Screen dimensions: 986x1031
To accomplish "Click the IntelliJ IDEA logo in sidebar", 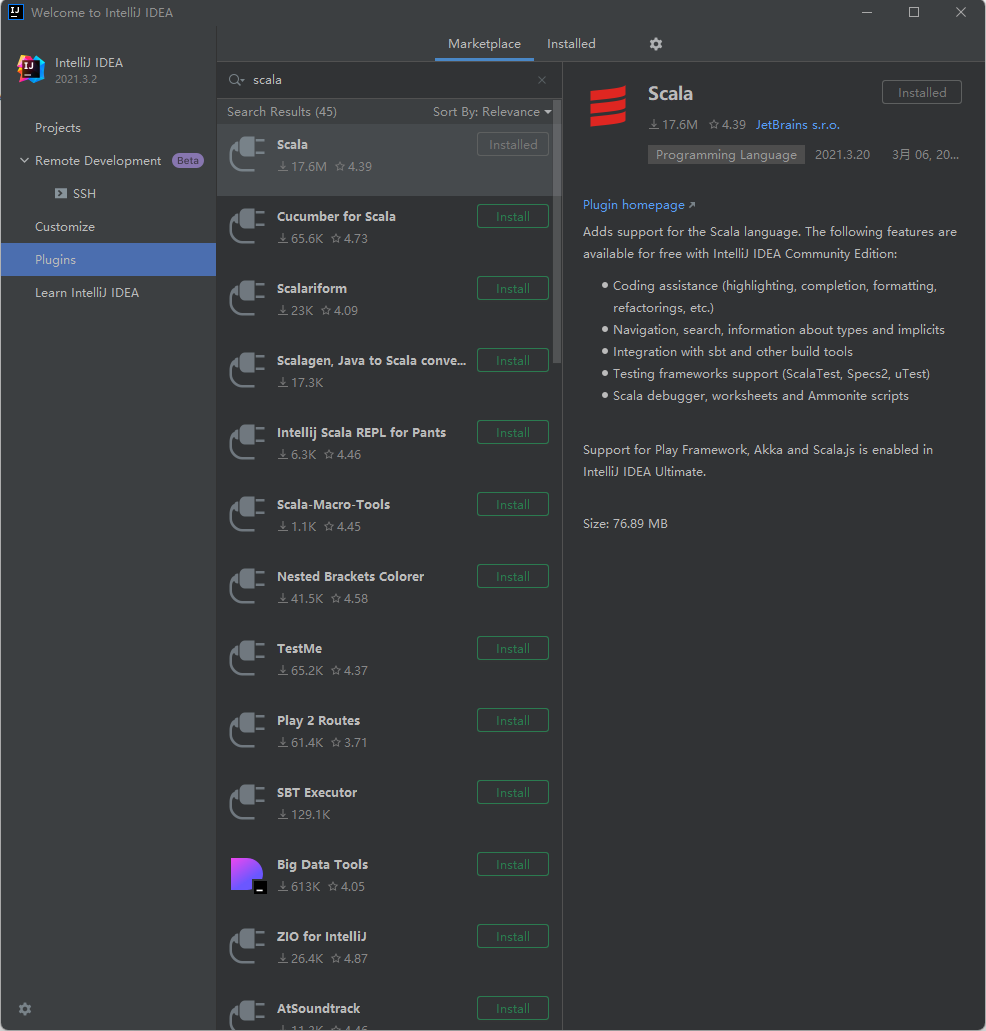I will [x=30, y=69].
